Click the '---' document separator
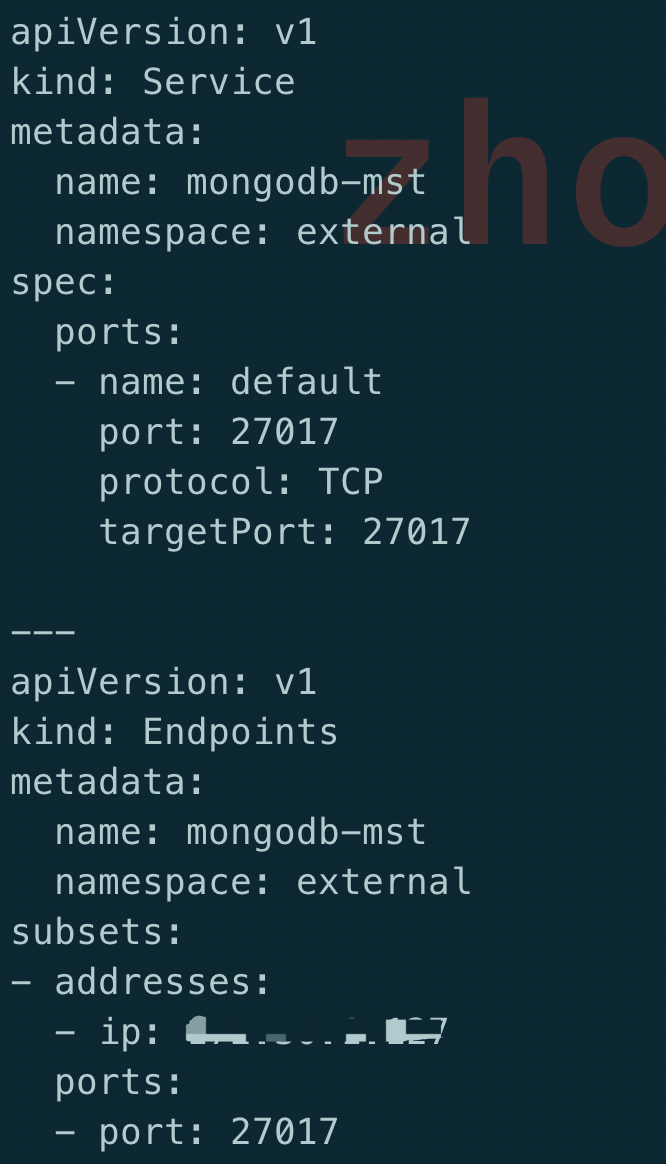 tap(43, 632)
